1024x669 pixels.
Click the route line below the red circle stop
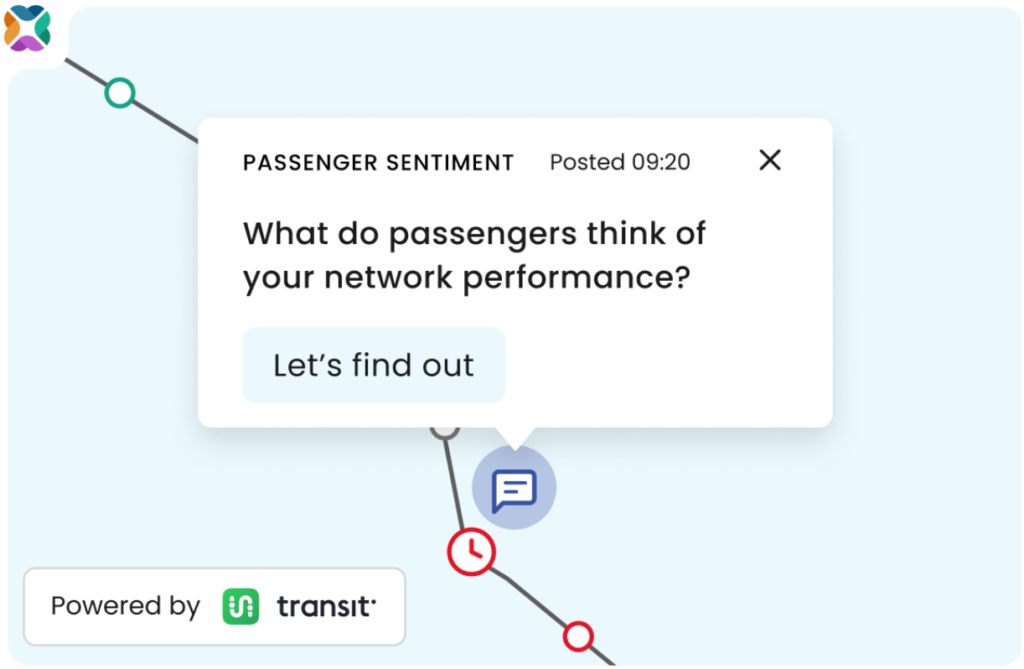602,656
